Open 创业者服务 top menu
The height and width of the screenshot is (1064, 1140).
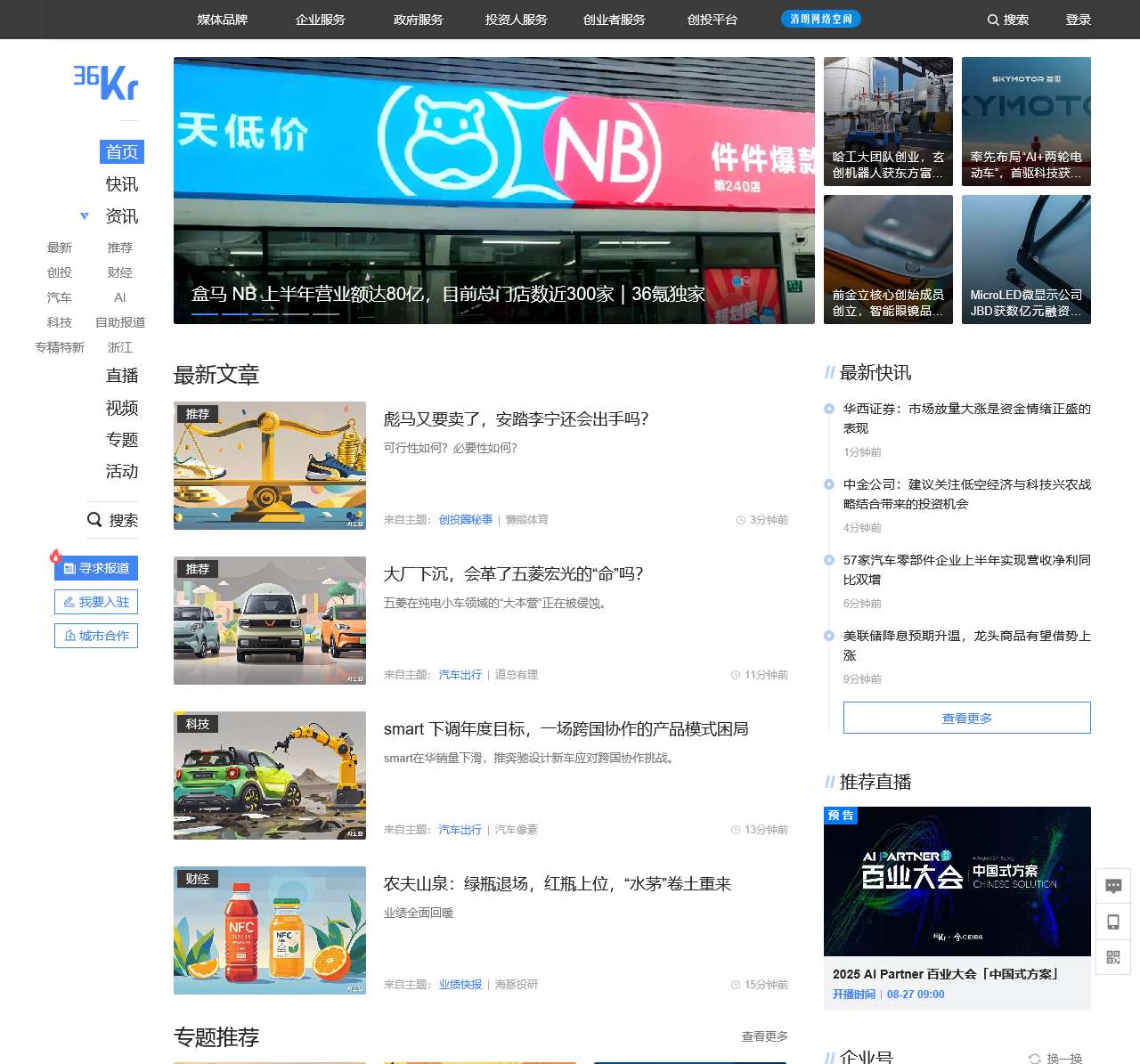pyautogui.click(x=615, y=20)
